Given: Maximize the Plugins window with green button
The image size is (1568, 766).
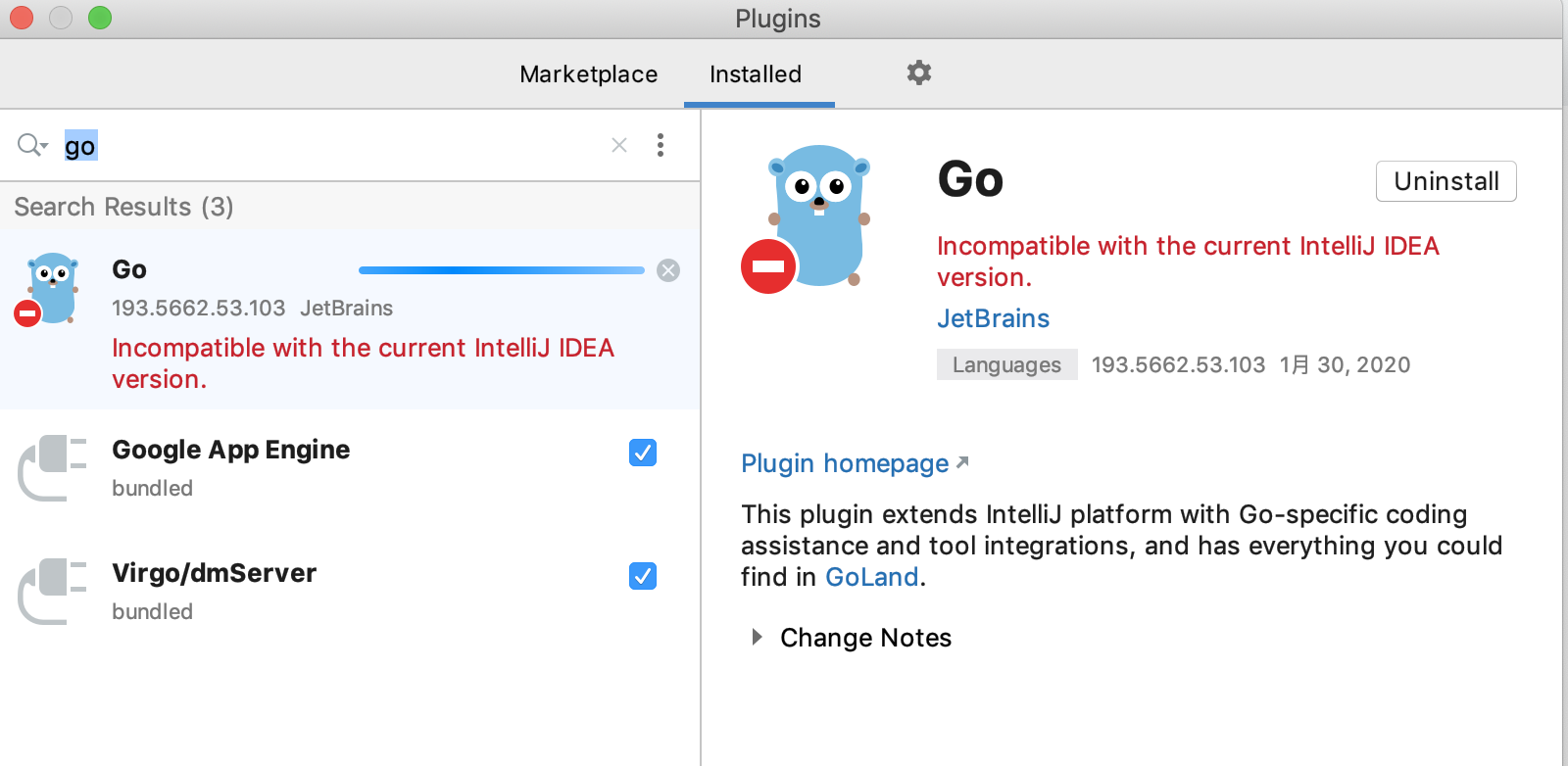Looking at the screenshot, I should (100, 18).
